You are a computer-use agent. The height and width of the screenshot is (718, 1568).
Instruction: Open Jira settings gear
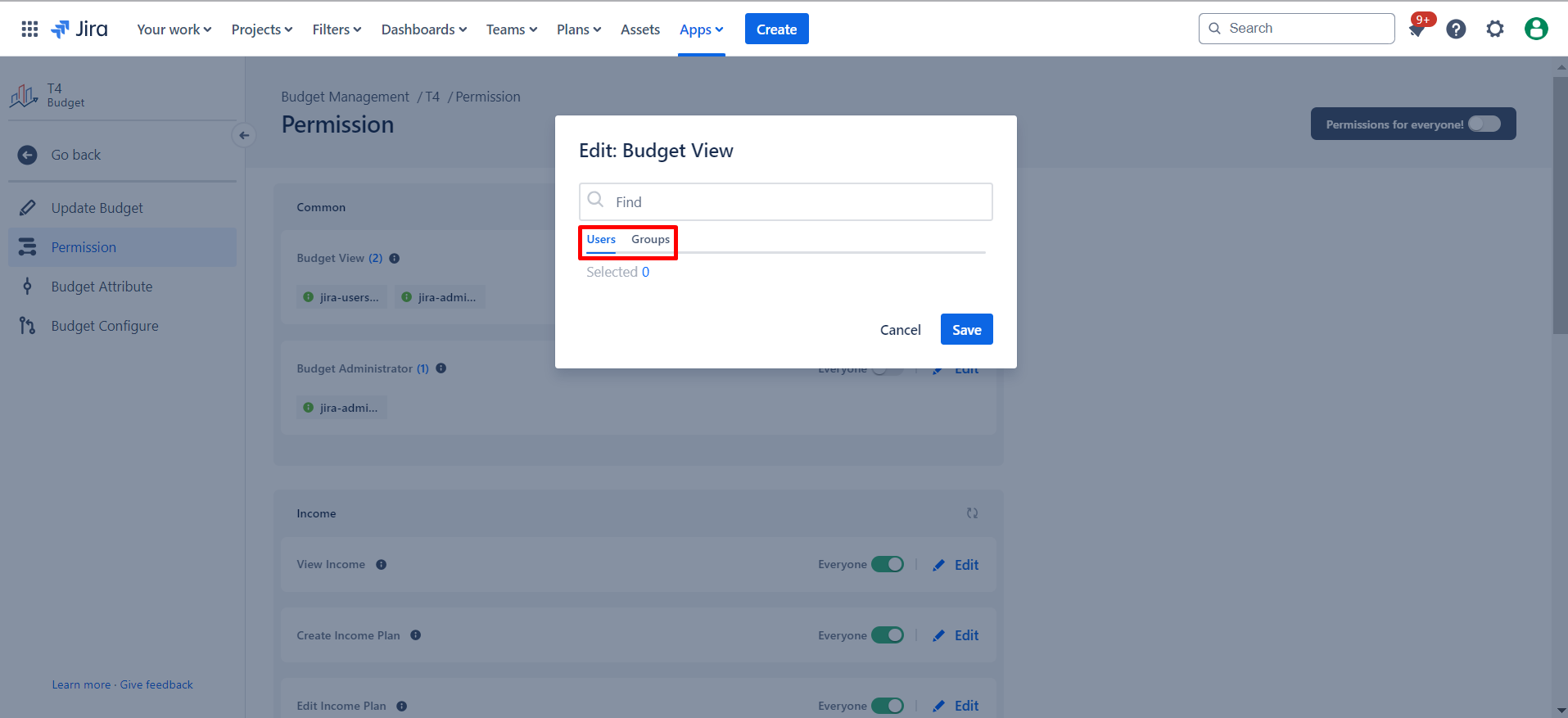(x=1495, y=29)
